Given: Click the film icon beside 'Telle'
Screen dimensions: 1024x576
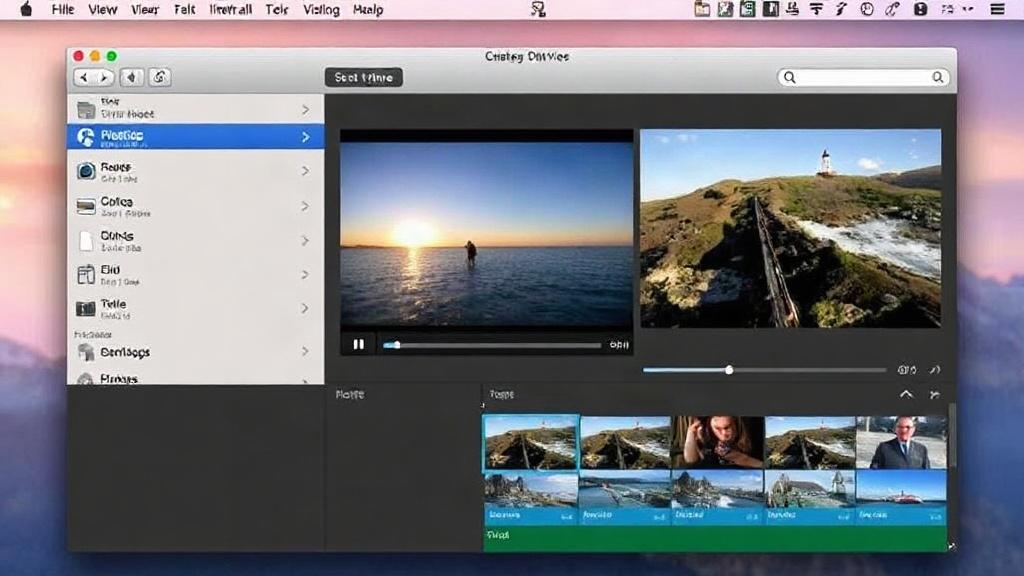Looking at the screenshot, I should pyautogui.click(x=86, y=308).
